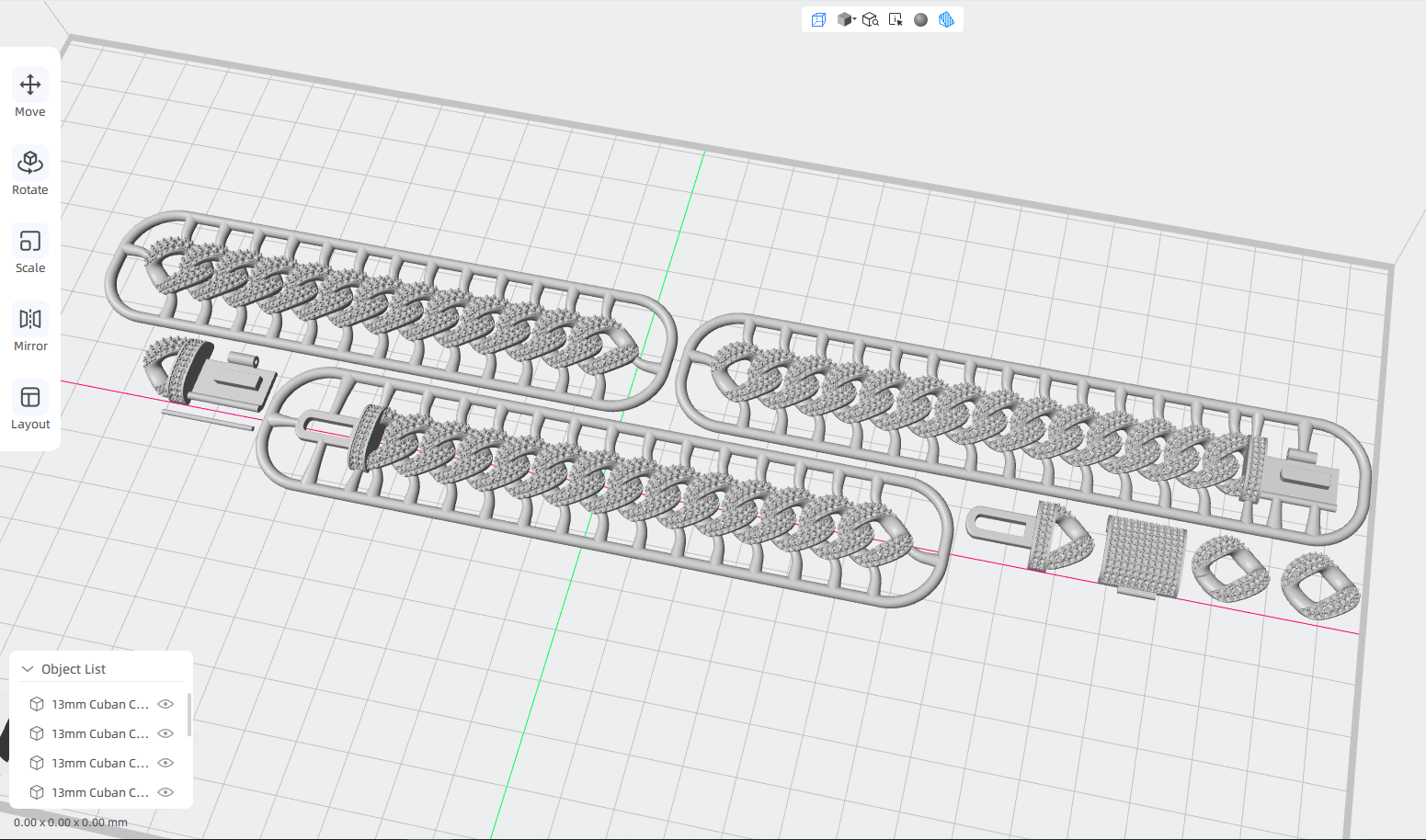1426x840 pixels.
Task: Click the cube icon of first object row
Action: [x=37, y=704]
